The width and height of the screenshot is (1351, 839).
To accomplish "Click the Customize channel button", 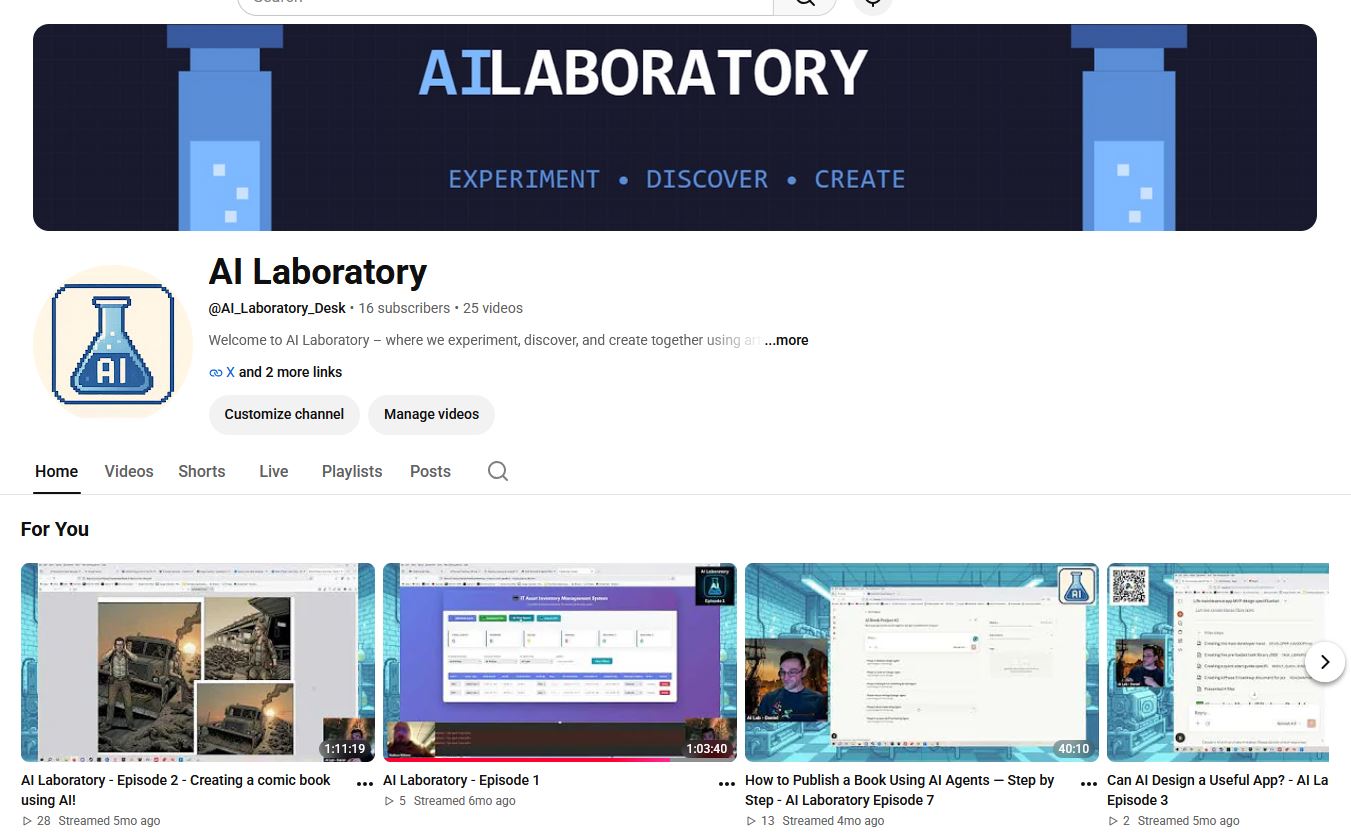I will point(284,414).
